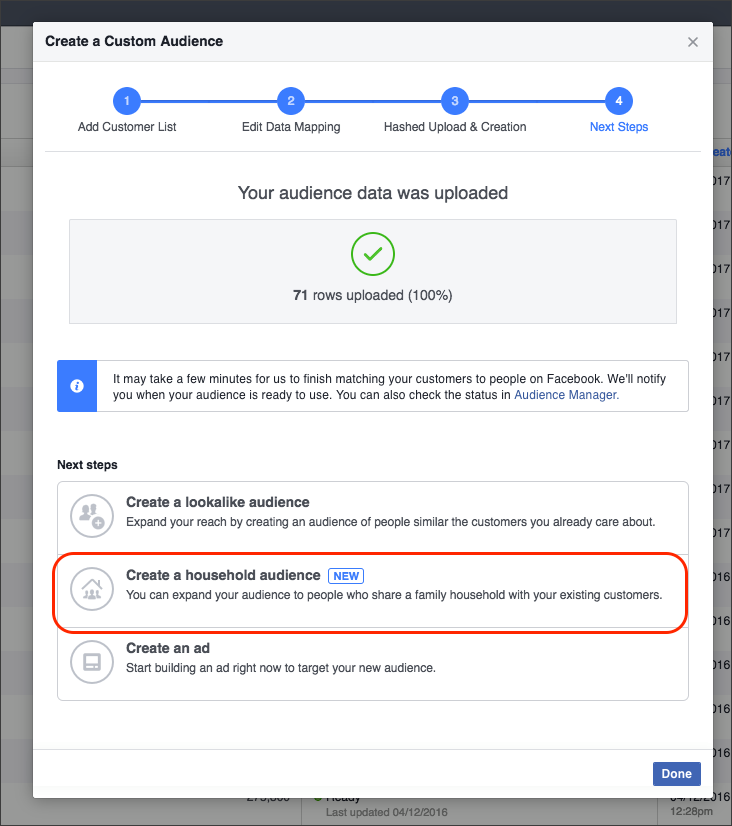This screenshot has height=826, width=732.
Task: Choose Create a household audience option
Action: click(223, 575)
